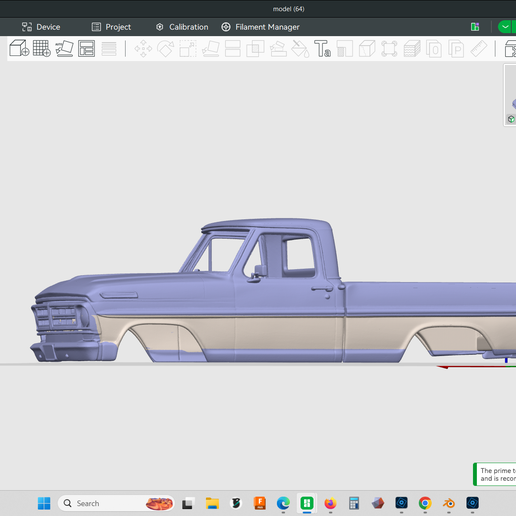Click the layered block toolbar icon
The image size is (516, 516).
[x=412, y=49]
